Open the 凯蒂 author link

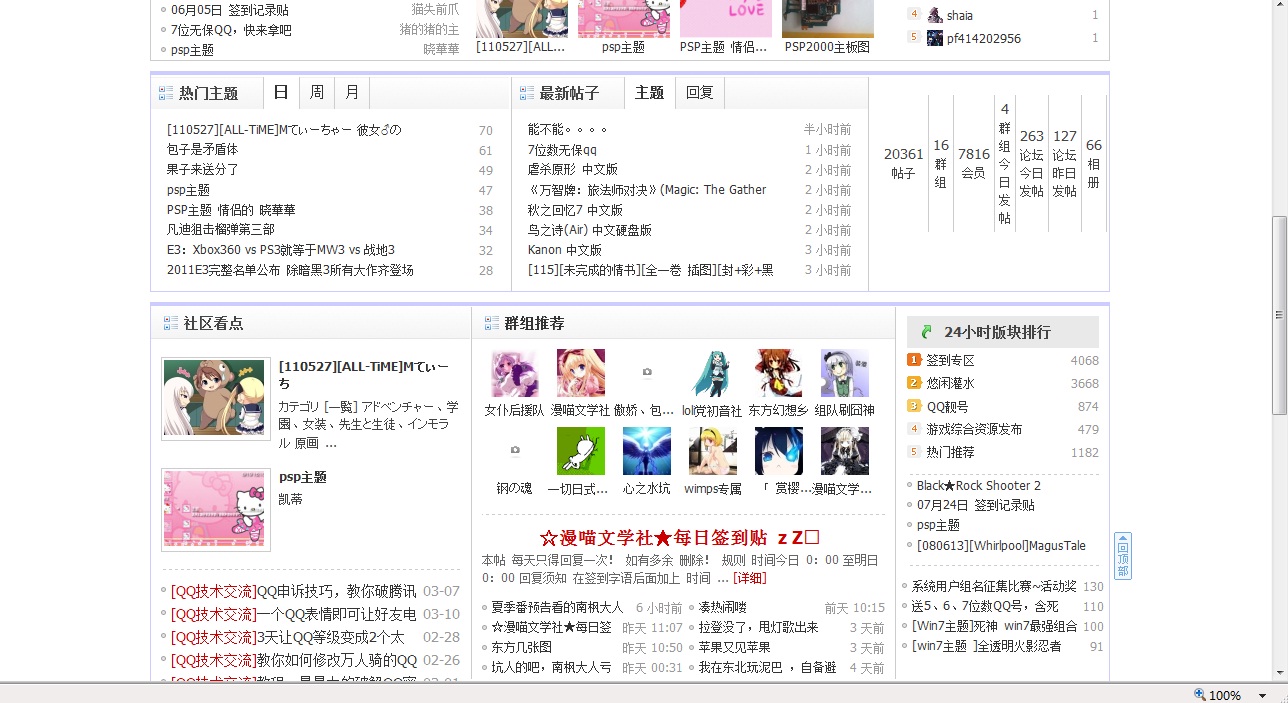click(x=290, y=499)
